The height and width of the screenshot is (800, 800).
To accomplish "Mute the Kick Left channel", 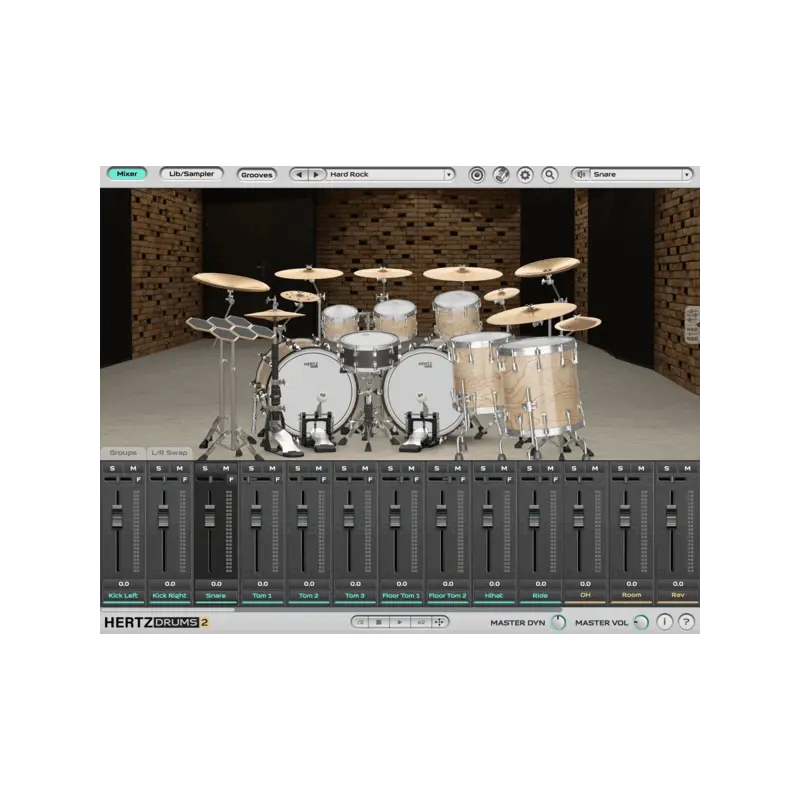I will point(133,468).
